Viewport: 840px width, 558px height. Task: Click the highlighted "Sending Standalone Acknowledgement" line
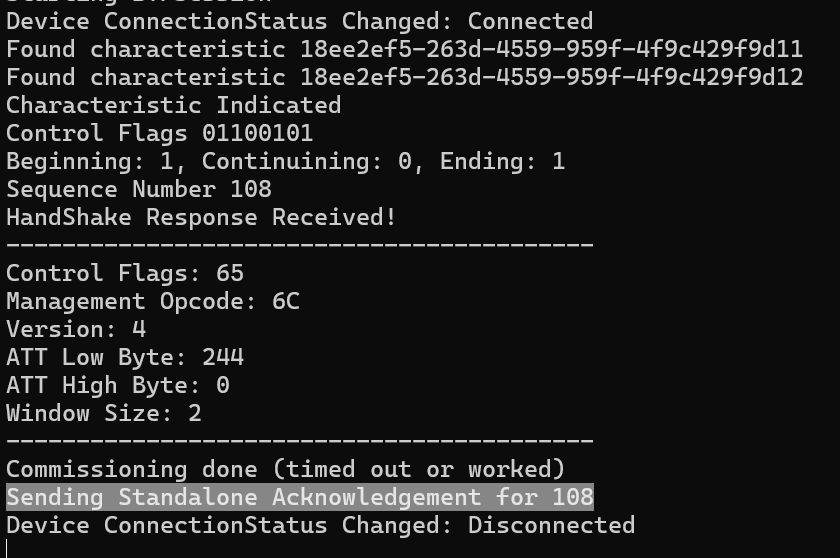coord(299,497)
